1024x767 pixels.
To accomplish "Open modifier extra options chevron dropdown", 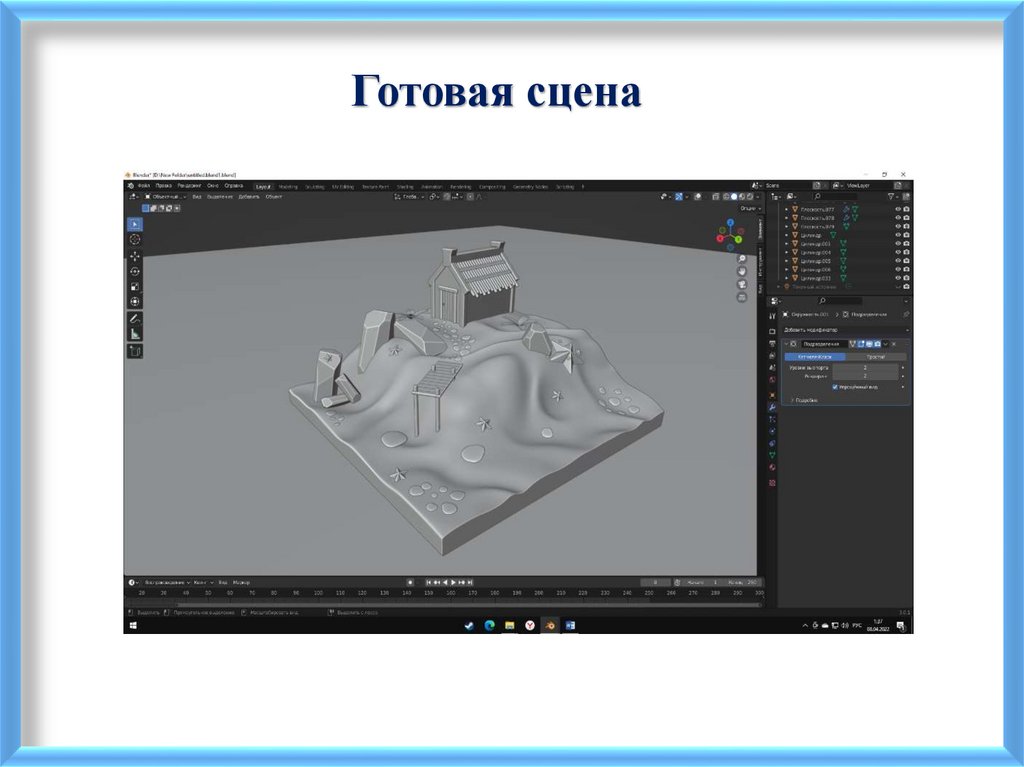I will [x=886, y=344].
